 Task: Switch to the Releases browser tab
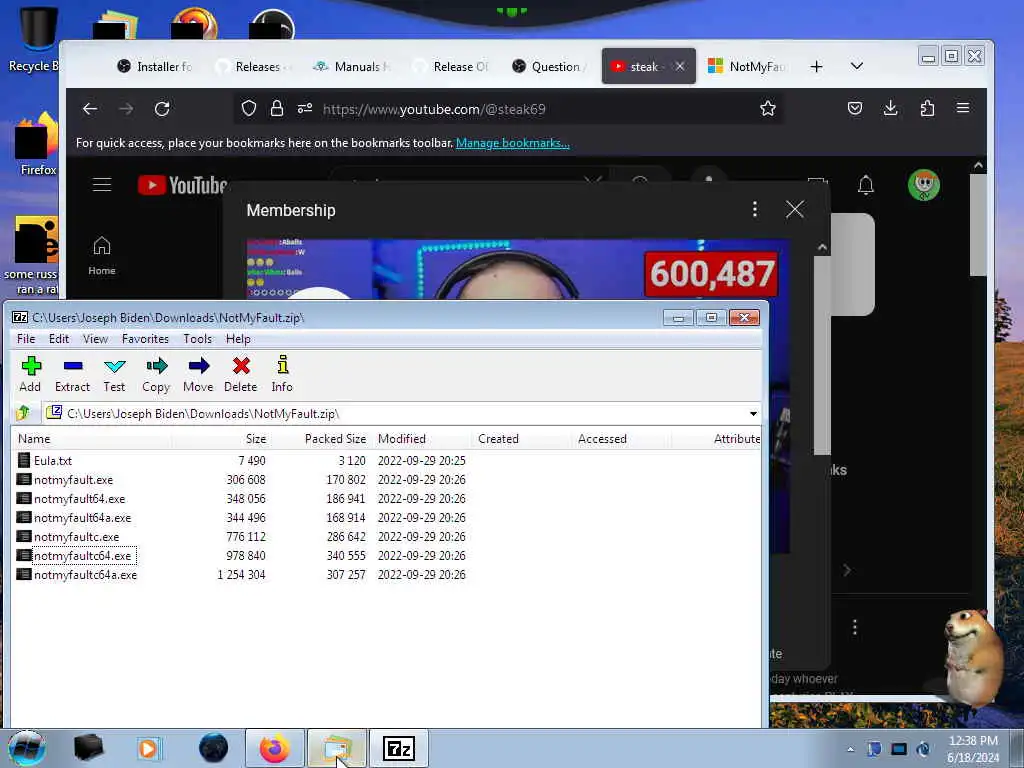[x=255, y=67]
